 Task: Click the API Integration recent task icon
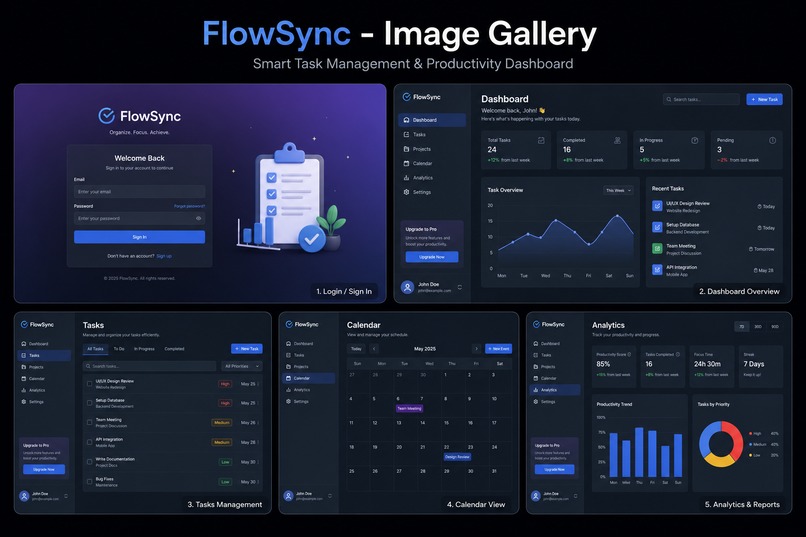coord(657,270)
